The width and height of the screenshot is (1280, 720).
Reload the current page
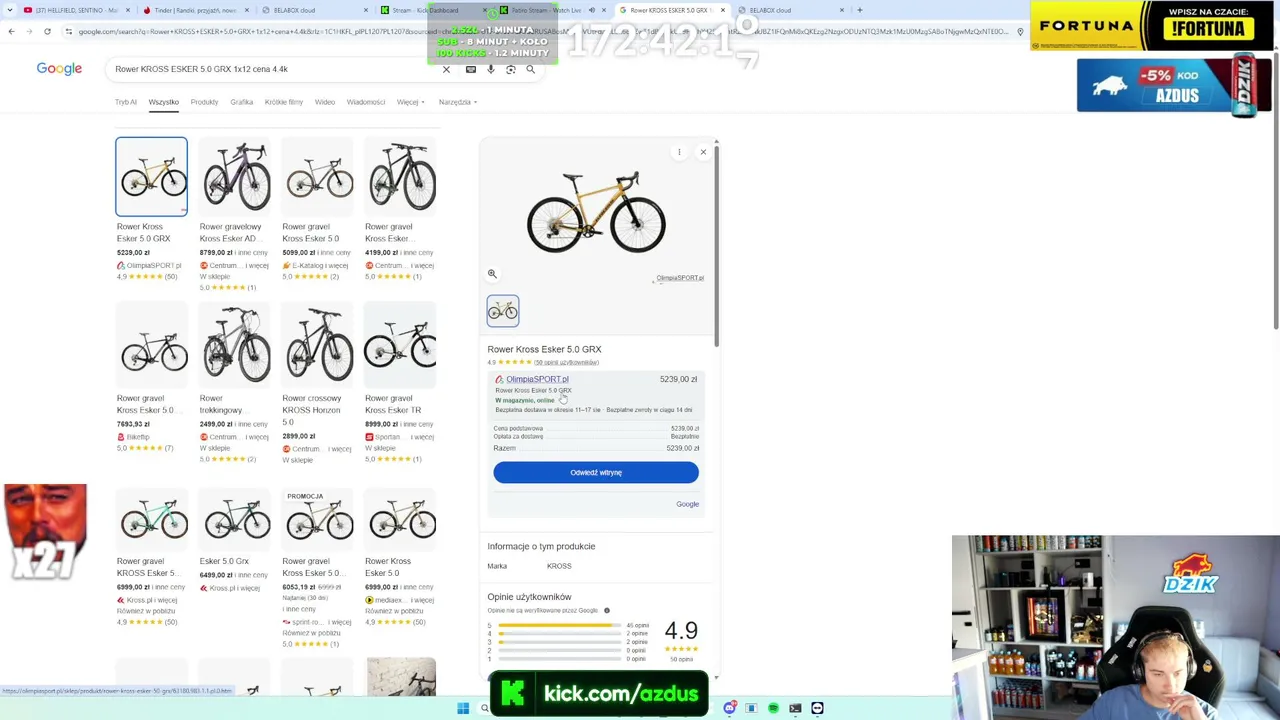pos(47,32)
